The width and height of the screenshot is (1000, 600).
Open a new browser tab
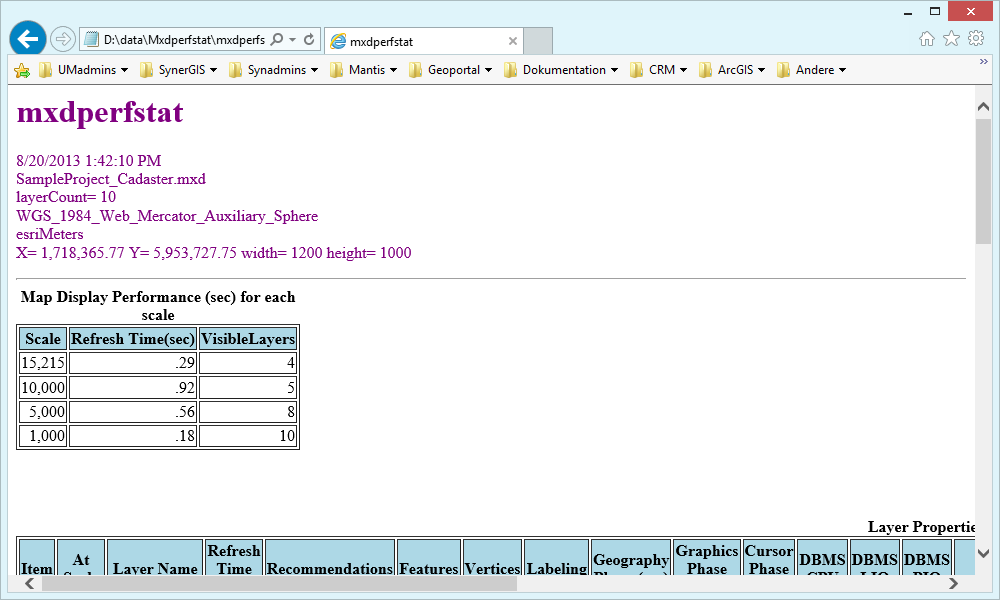pyautogui.click(x=537, y=41)
